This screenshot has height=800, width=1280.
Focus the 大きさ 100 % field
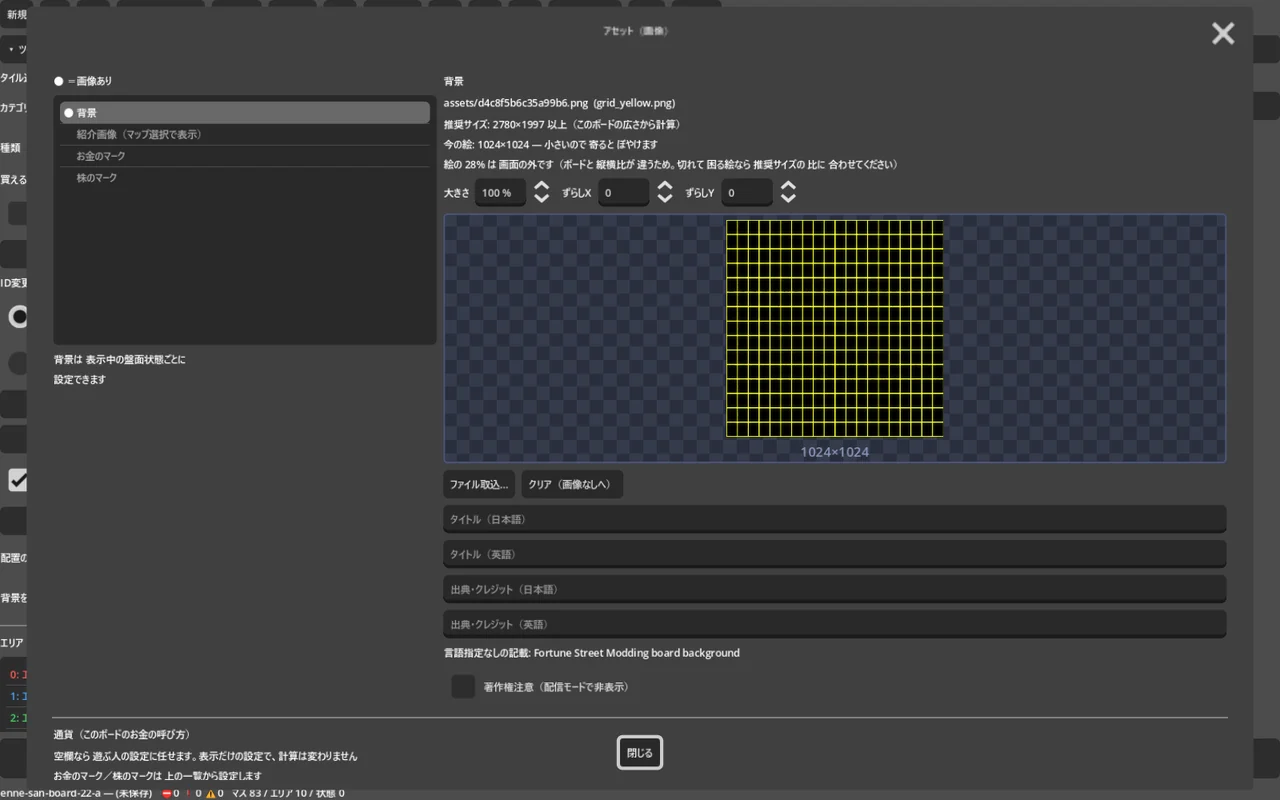[x=501, y=193]
